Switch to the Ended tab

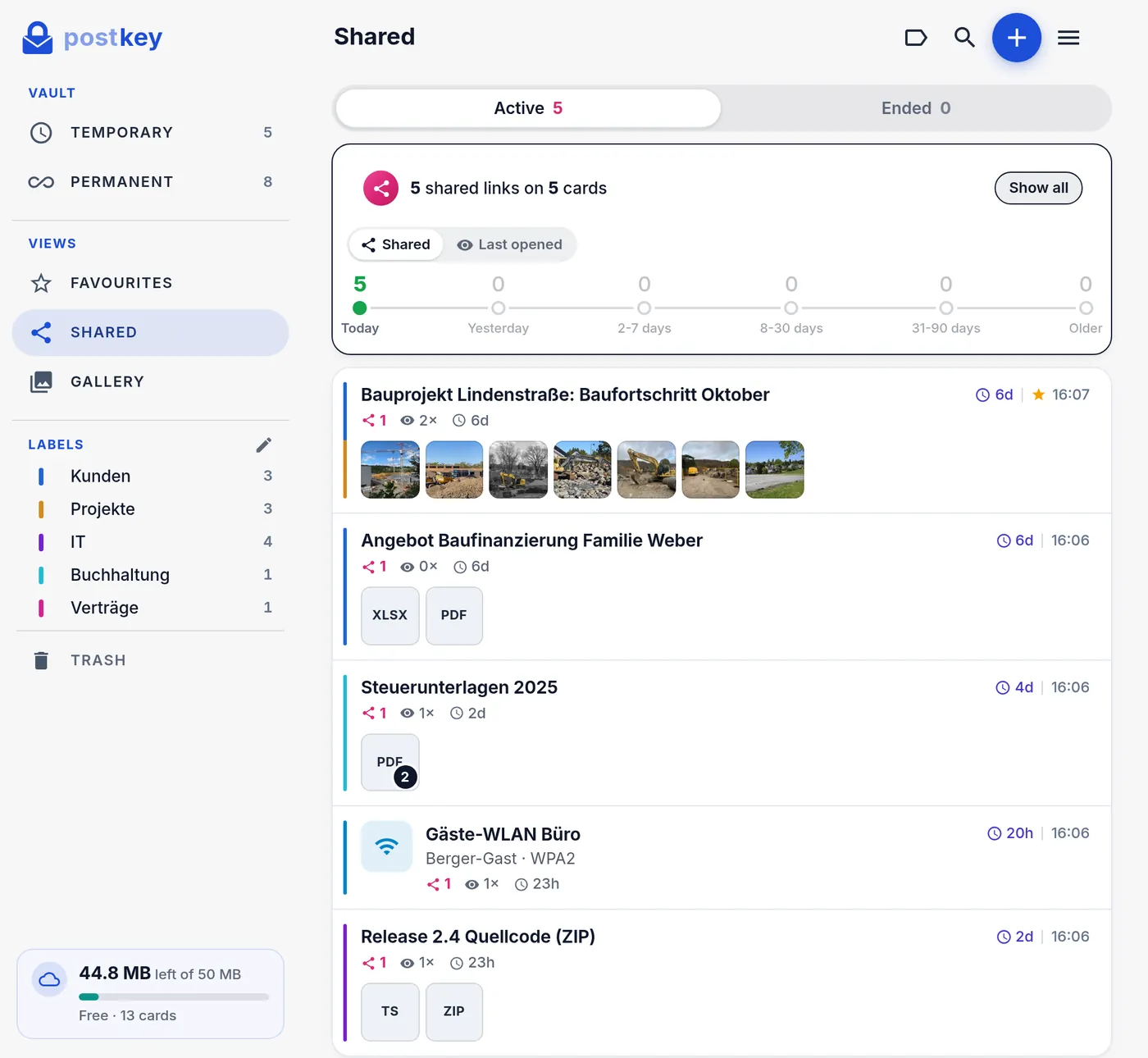[x=916, y=108]
